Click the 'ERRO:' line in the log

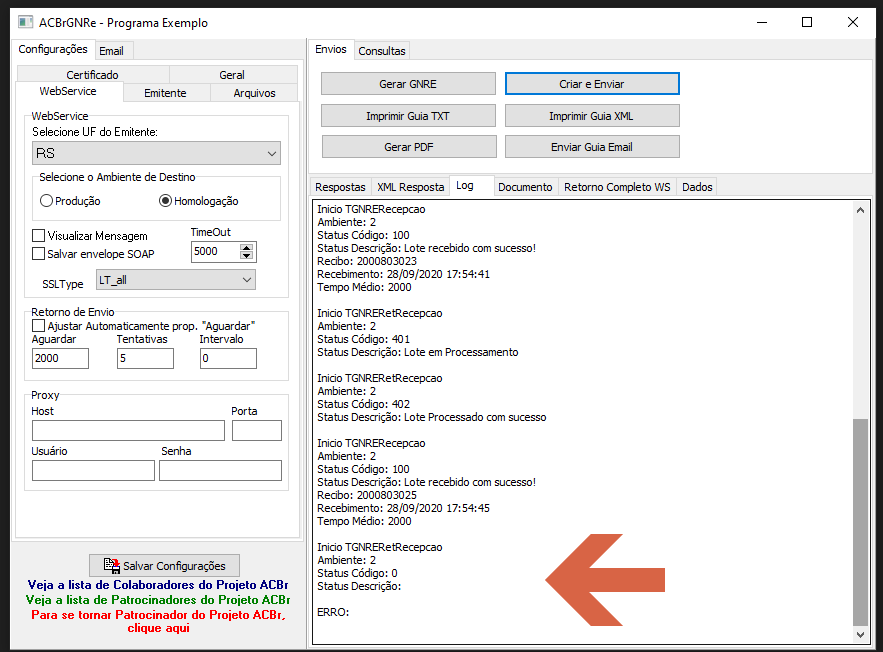(x=333, y=612)
